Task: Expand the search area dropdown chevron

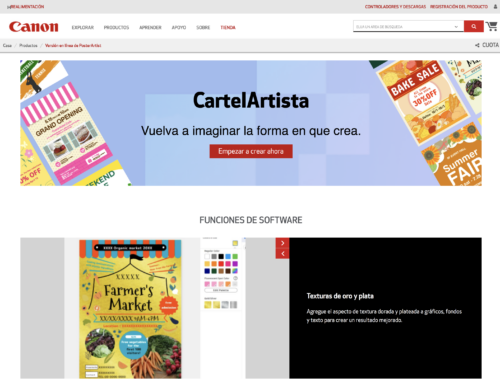Action: click(456, 27)
